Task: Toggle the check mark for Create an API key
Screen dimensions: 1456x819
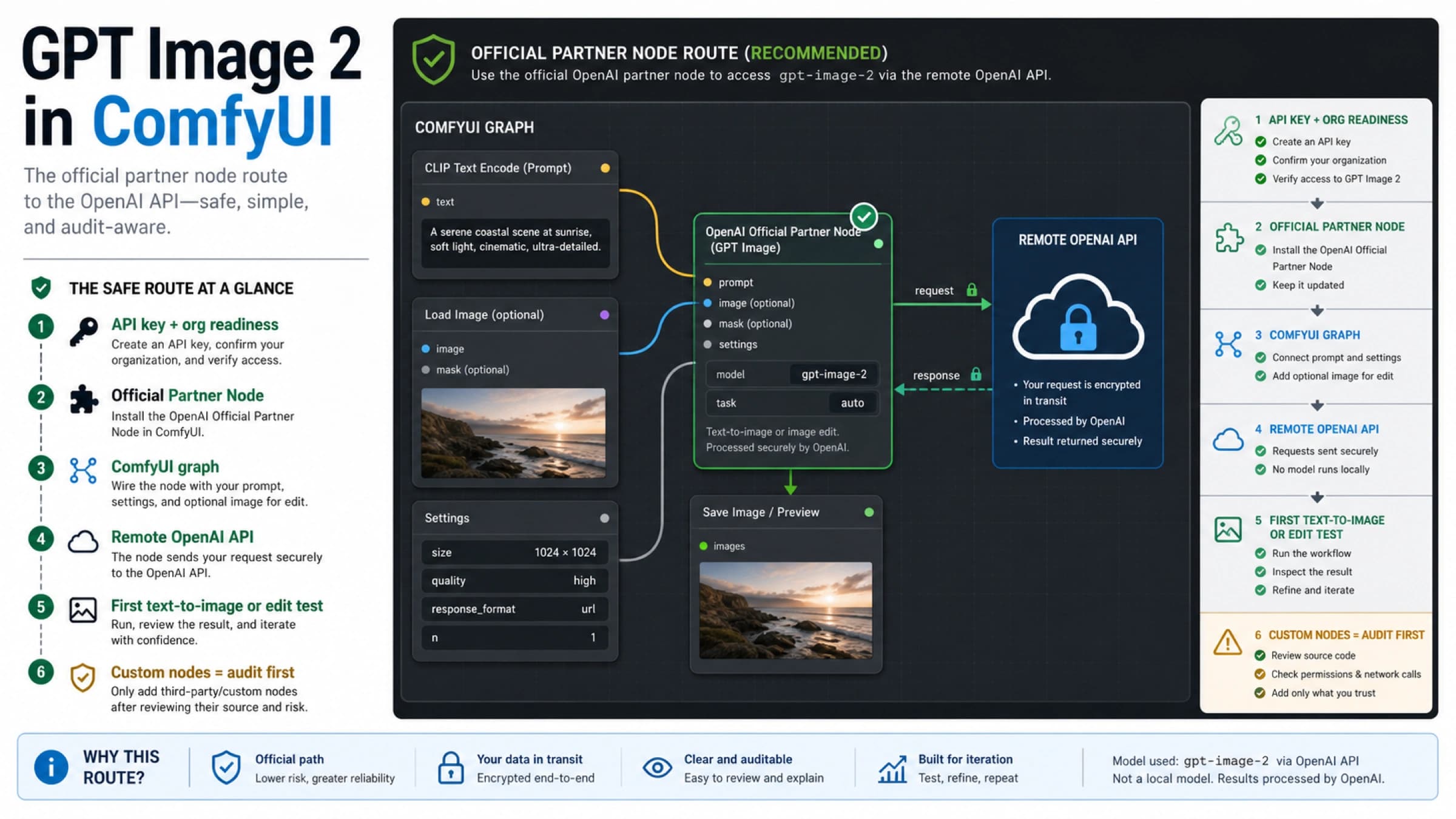Action: [1261, 142]
